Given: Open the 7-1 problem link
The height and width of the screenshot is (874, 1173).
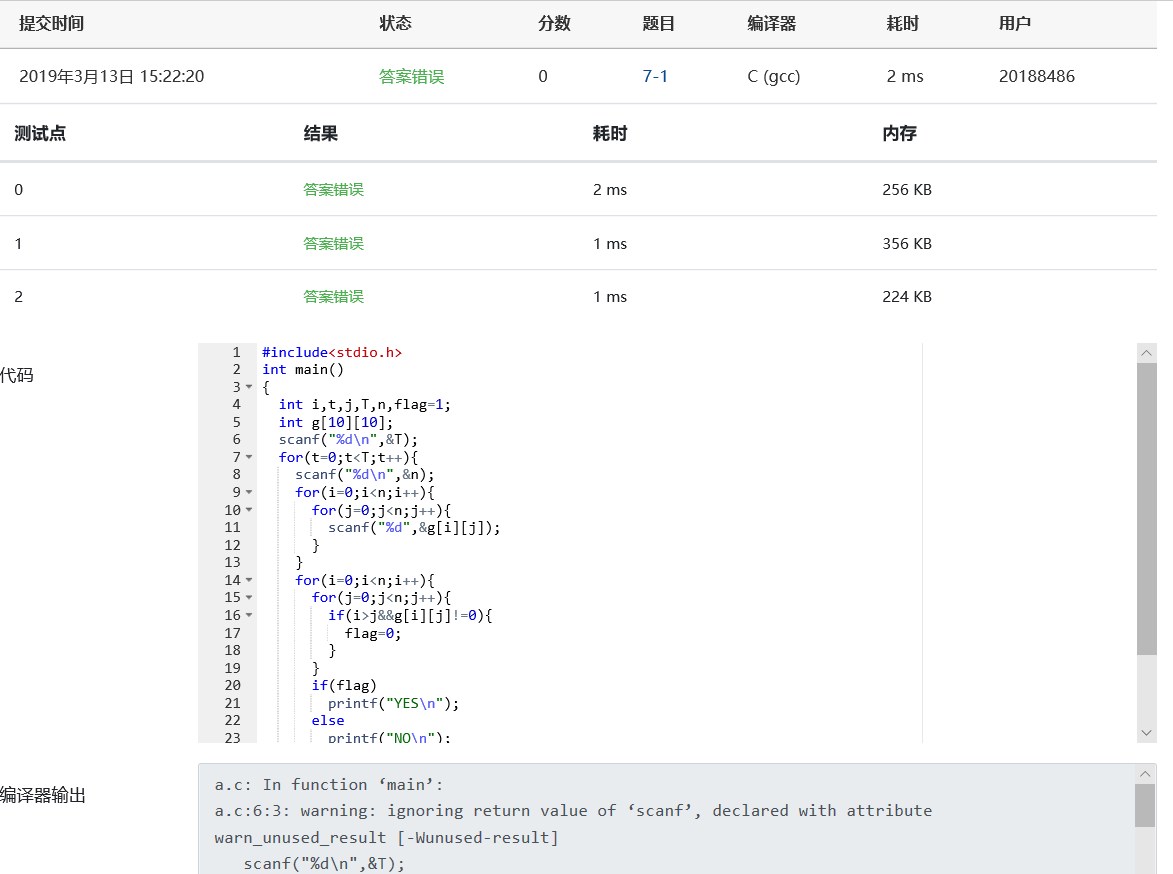Looking at the screenshot, I should [x=655, y=76].
